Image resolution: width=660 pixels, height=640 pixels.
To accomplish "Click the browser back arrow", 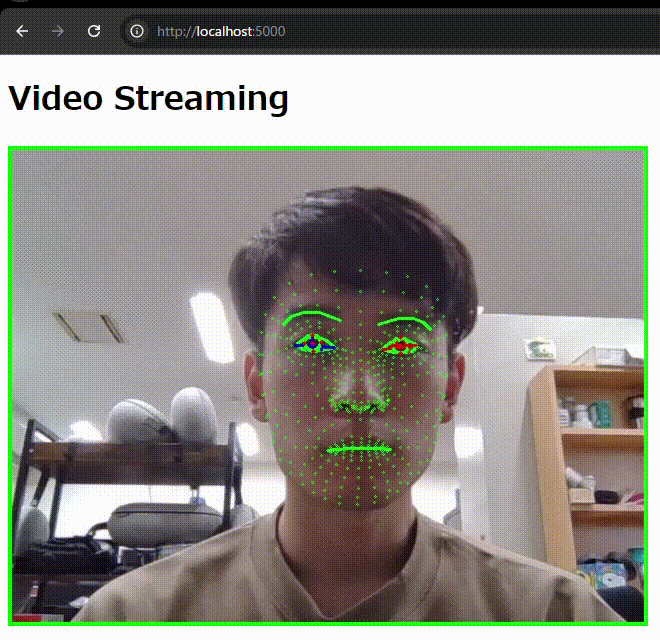I will 22,31.
